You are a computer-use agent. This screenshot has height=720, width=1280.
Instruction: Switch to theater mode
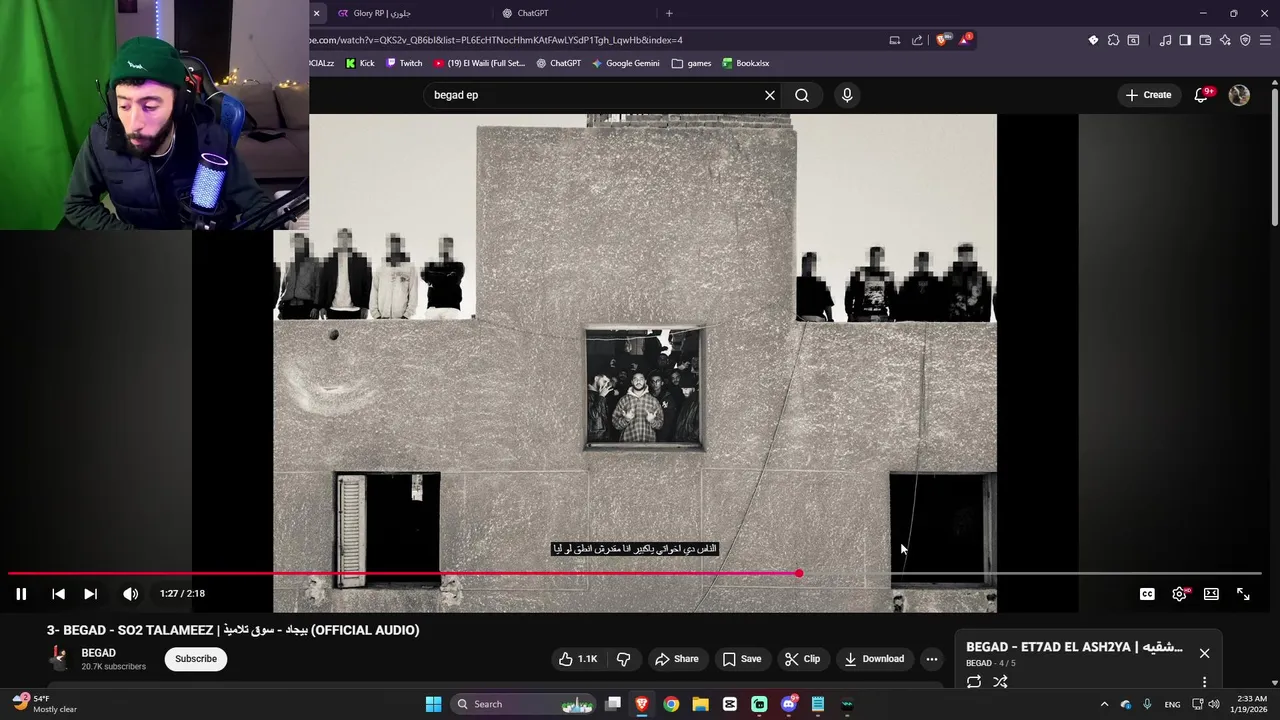pyautogui.click(x=1211, y=594)
